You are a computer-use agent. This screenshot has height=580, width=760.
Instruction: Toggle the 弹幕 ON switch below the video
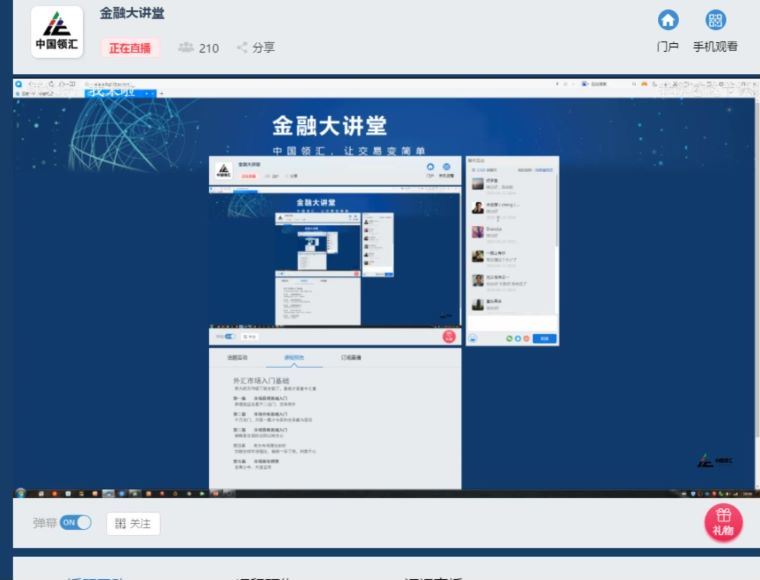[x=76, y=522]
